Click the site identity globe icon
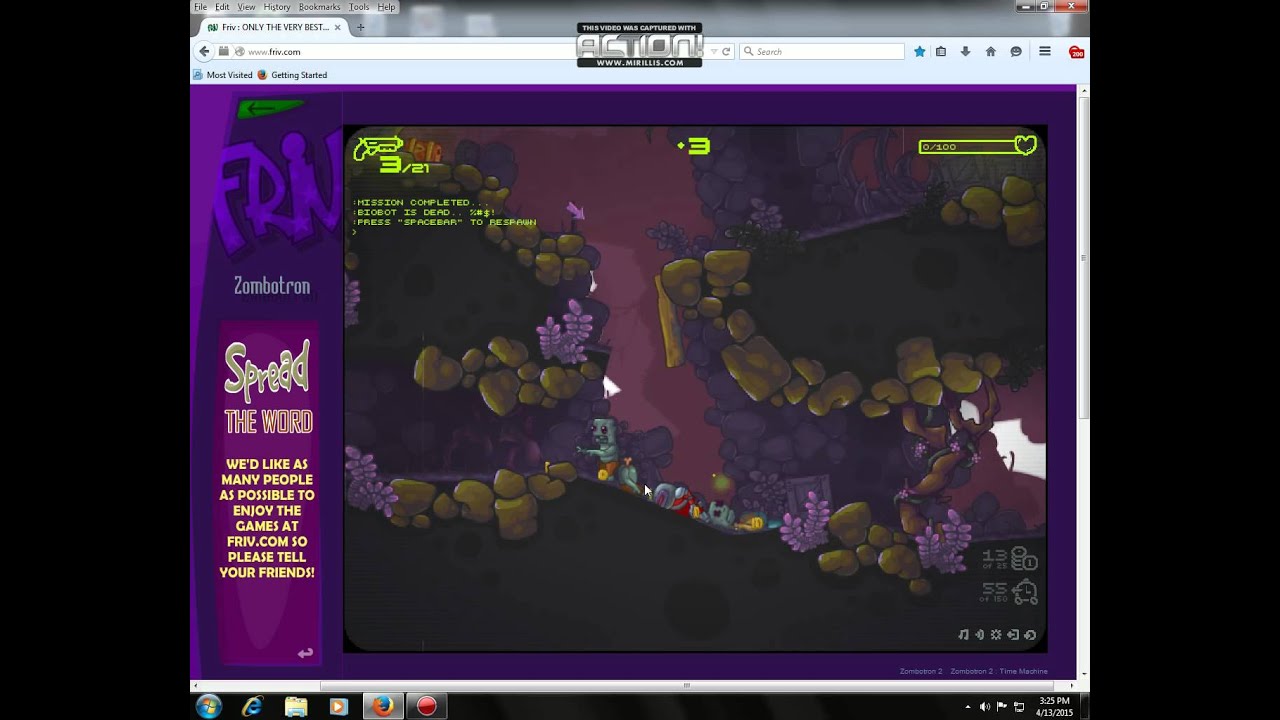 coord(239,51)
